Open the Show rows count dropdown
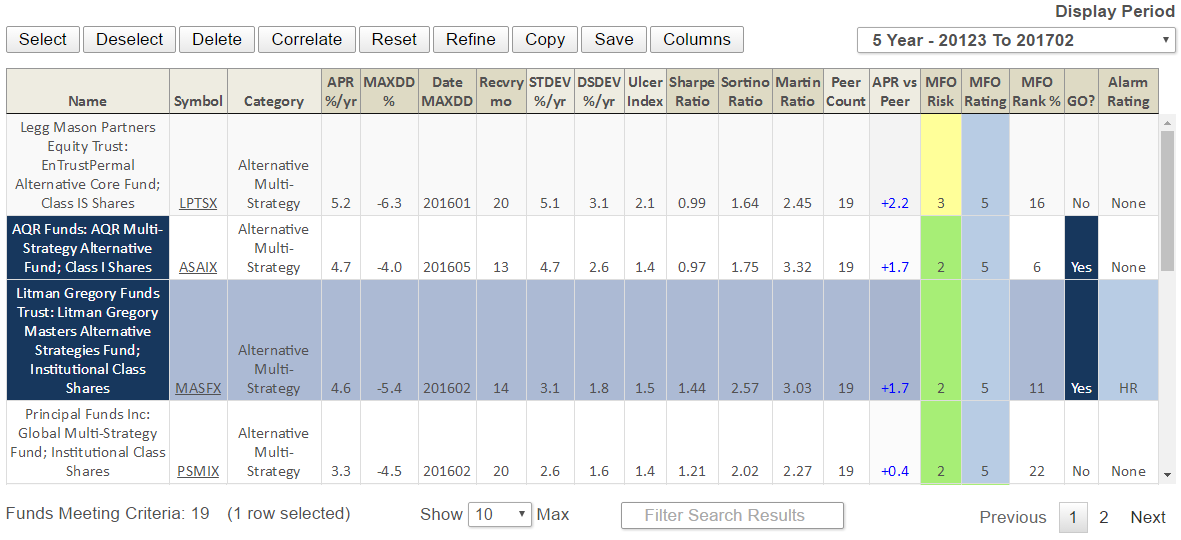 [x=500, y=515]
